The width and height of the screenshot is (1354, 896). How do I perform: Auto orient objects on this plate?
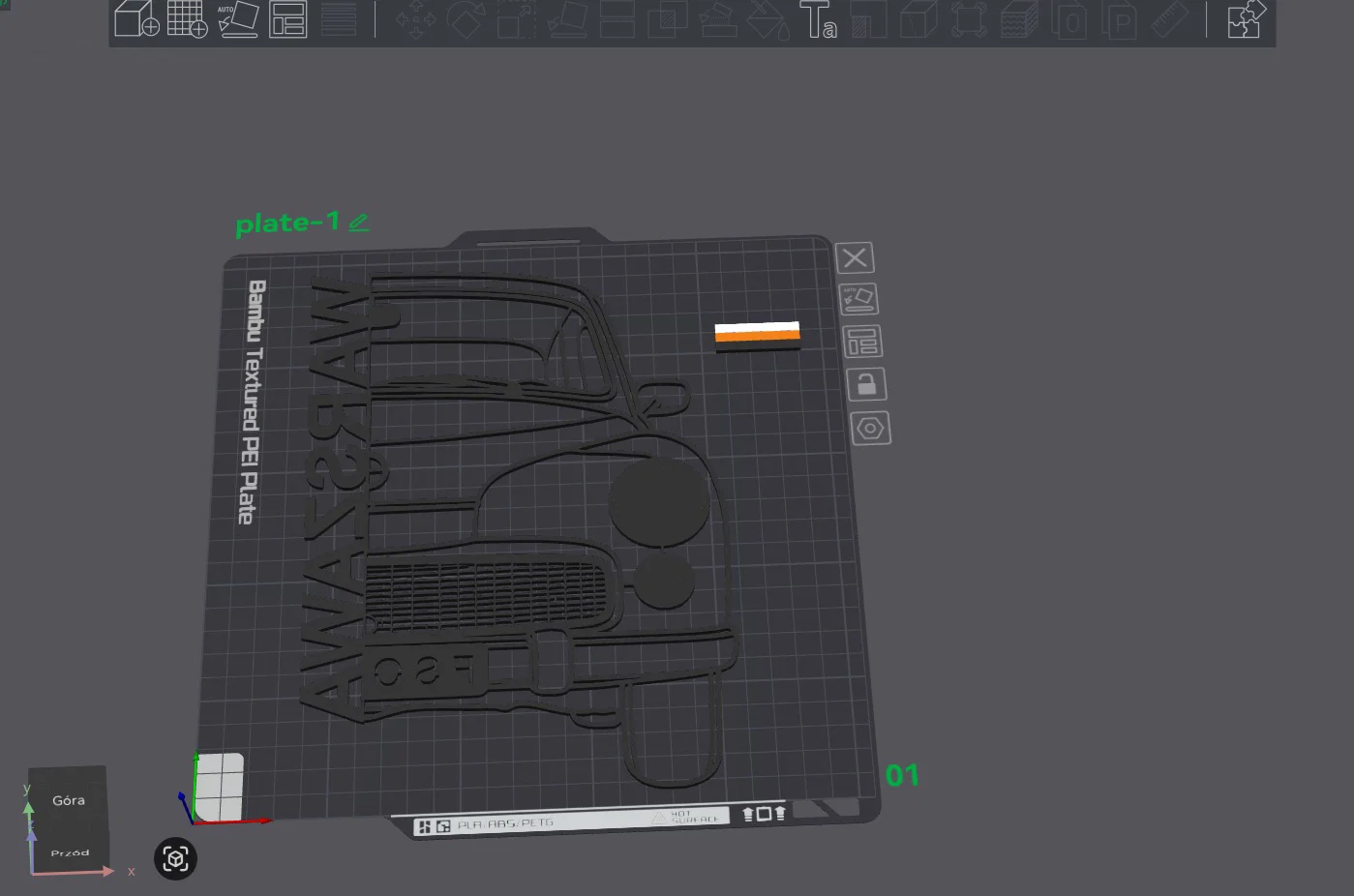pyautogui.click(x=858, y=299)
